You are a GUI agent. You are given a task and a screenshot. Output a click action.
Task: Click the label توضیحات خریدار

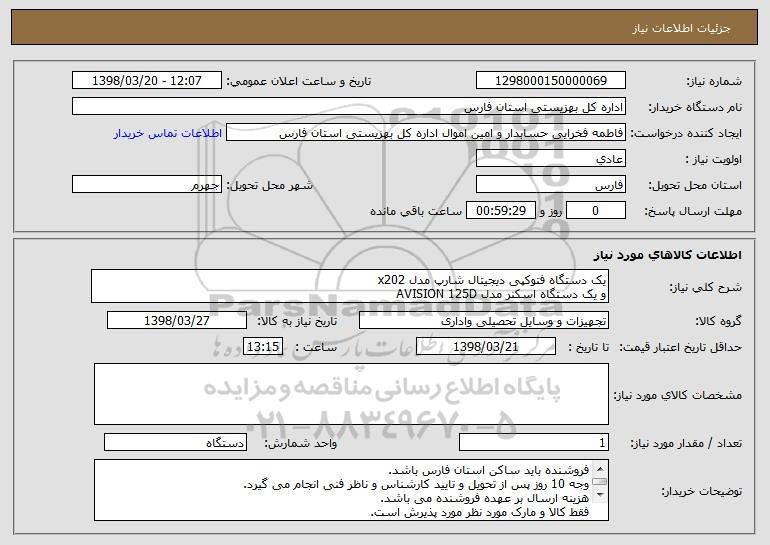[x=702, y=491]
